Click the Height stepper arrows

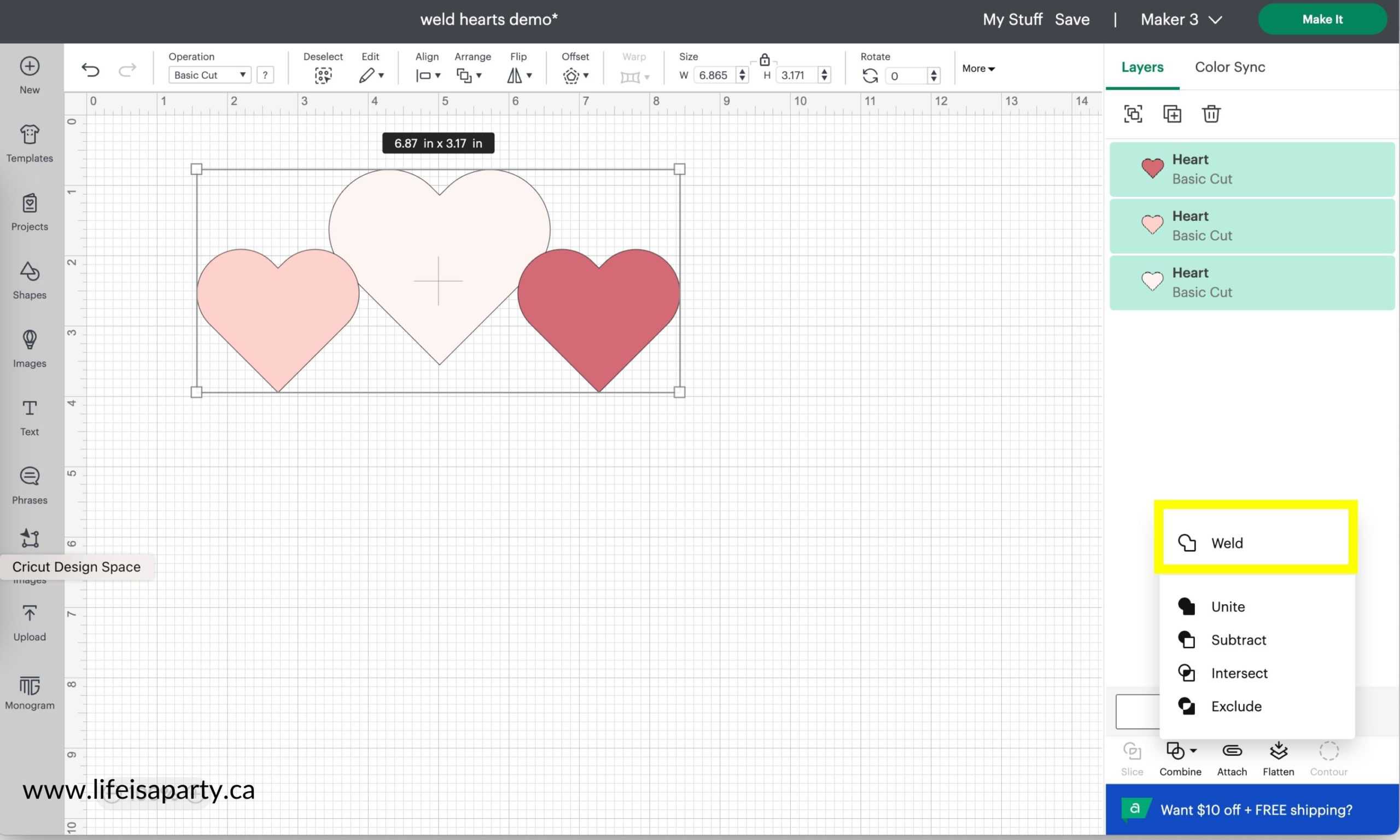(x=824, y=75)
